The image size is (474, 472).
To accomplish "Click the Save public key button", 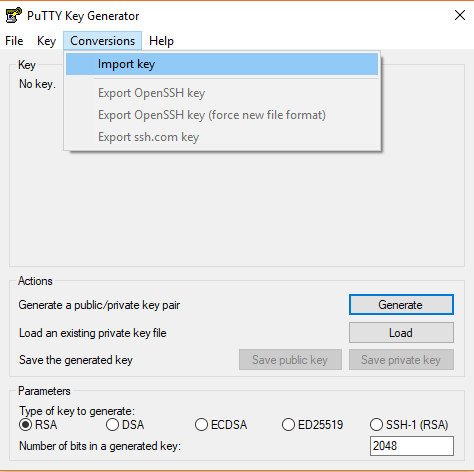I will tap(290, 360).
